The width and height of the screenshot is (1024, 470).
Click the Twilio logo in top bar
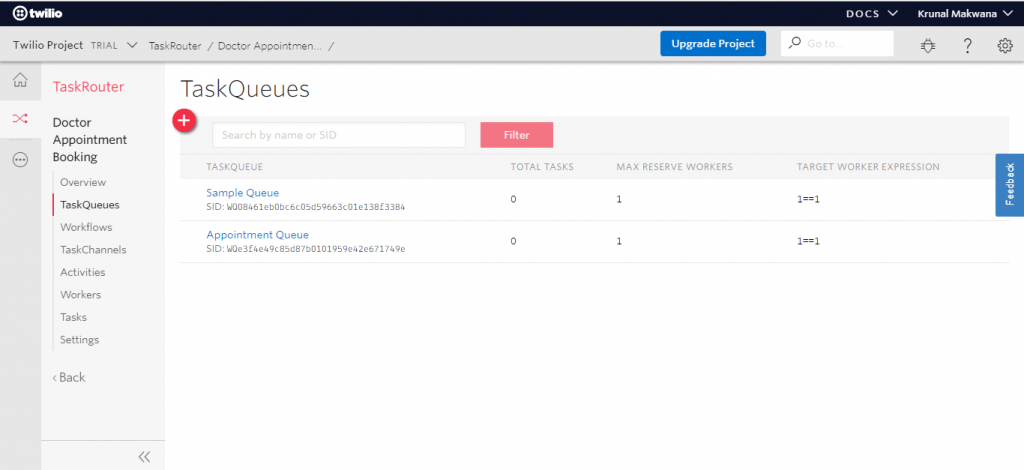[38, 13]
